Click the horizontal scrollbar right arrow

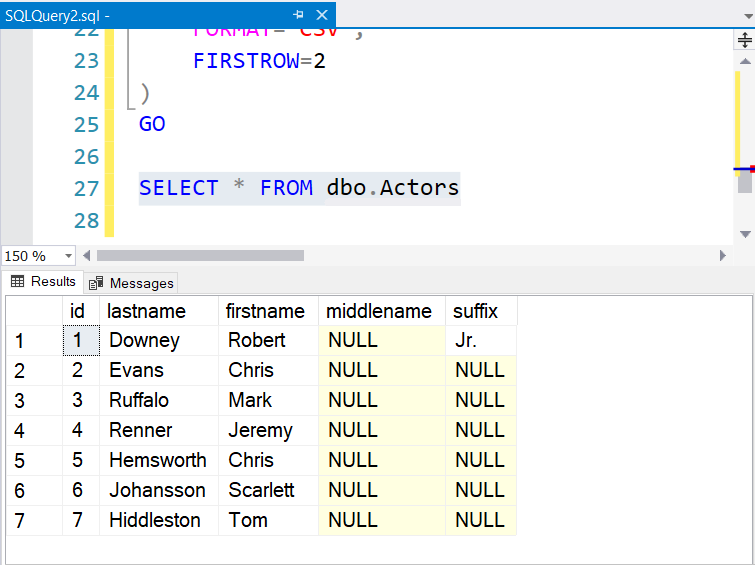724,256
